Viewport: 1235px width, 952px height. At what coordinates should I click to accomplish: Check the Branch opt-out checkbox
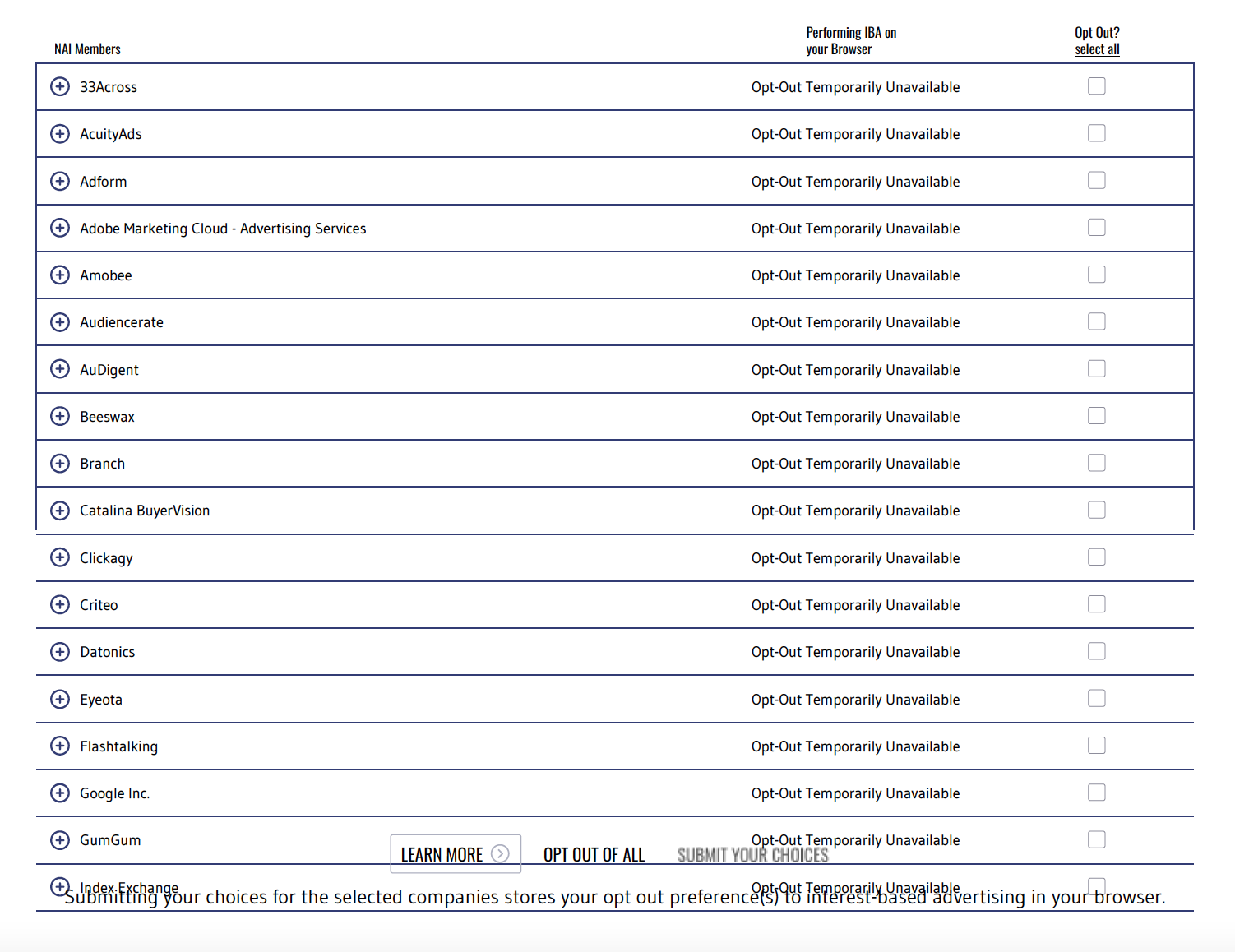click(1097, 463)
